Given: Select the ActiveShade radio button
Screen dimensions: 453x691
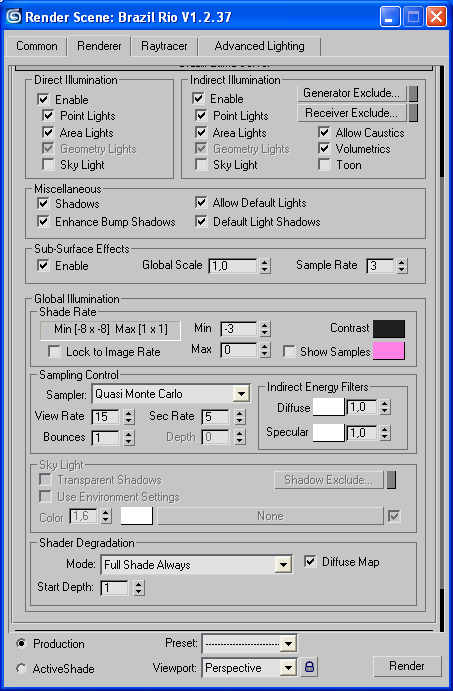Looking at the screenshot, I should pos(21,669).
